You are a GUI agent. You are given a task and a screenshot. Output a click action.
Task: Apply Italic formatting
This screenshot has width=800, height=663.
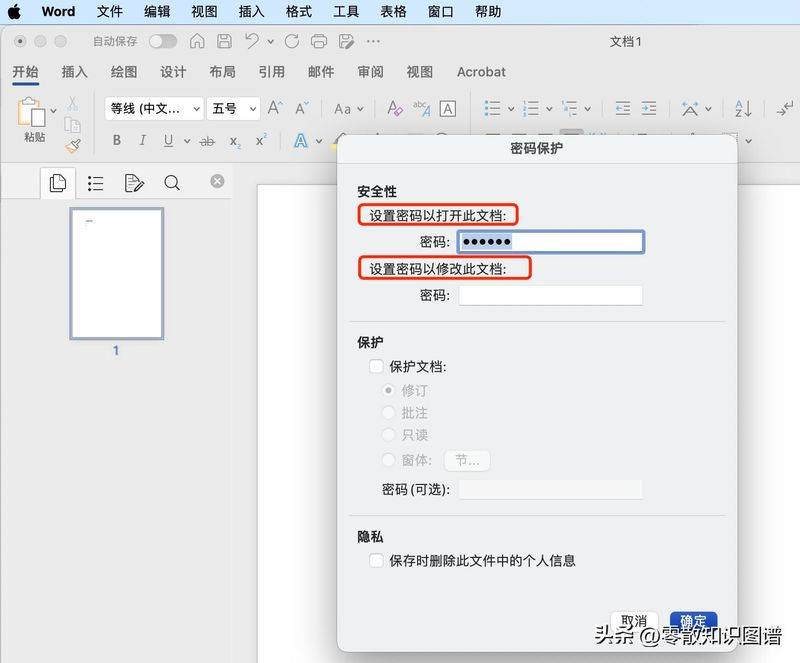143,142
